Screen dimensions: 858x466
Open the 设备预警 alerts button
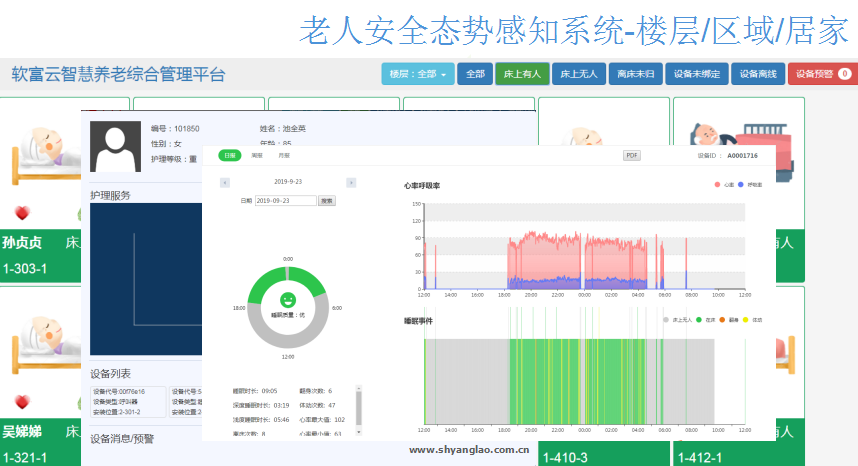coord(822,74)
